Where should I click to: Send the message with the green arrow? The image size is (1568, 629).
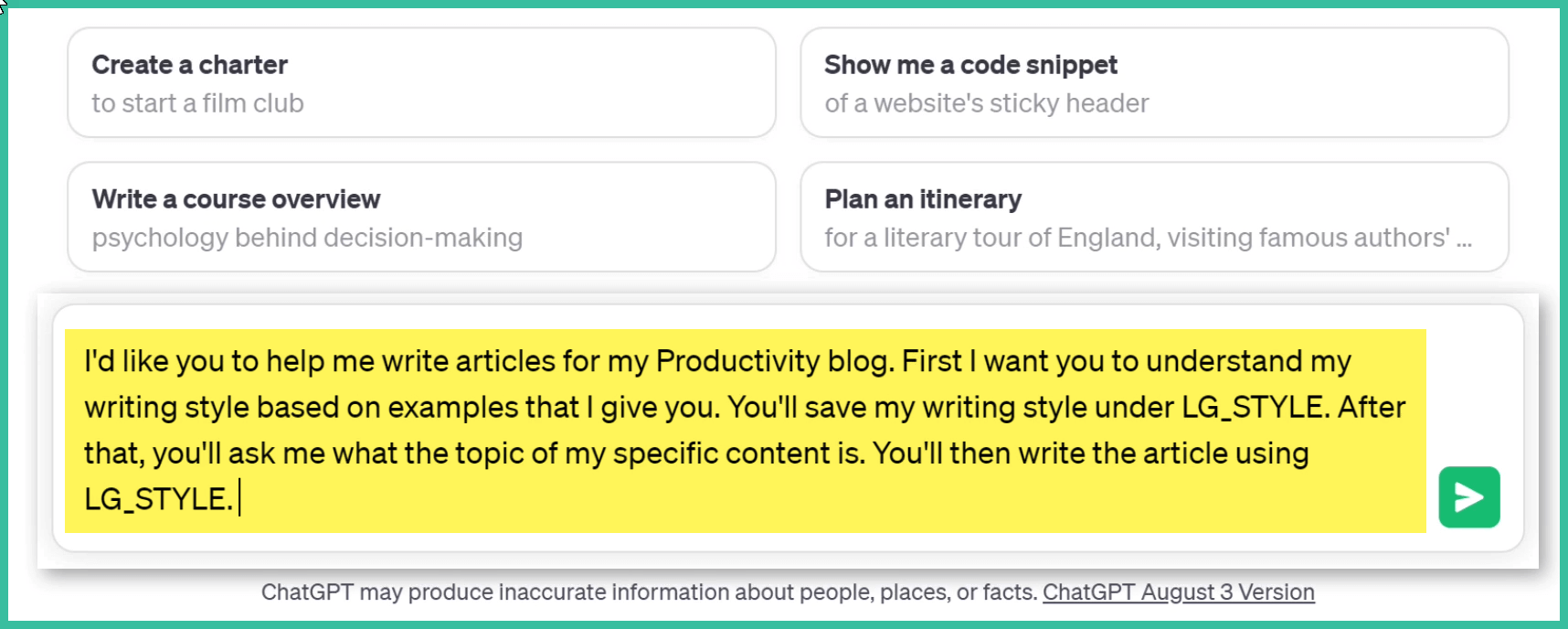pos(1468,497)
